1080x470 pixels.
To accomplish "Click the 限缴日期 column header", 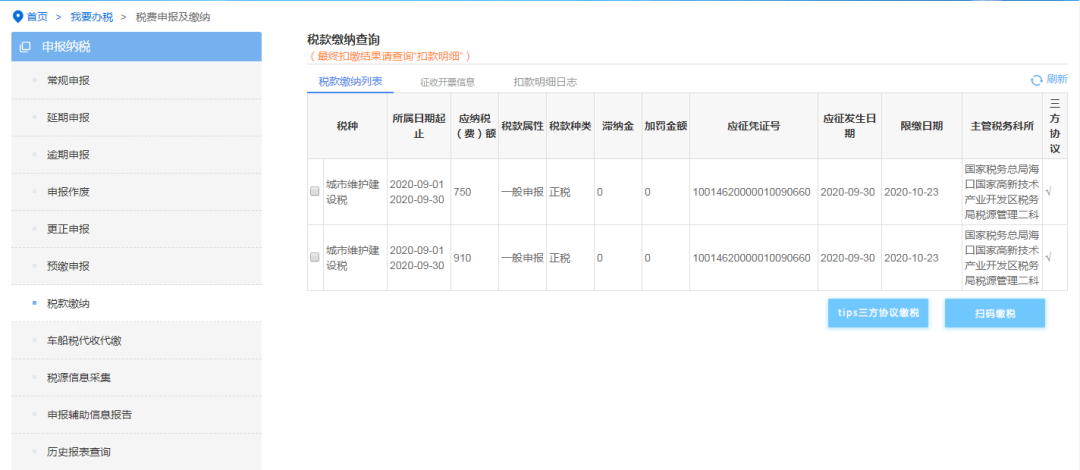I will (922, 126).
